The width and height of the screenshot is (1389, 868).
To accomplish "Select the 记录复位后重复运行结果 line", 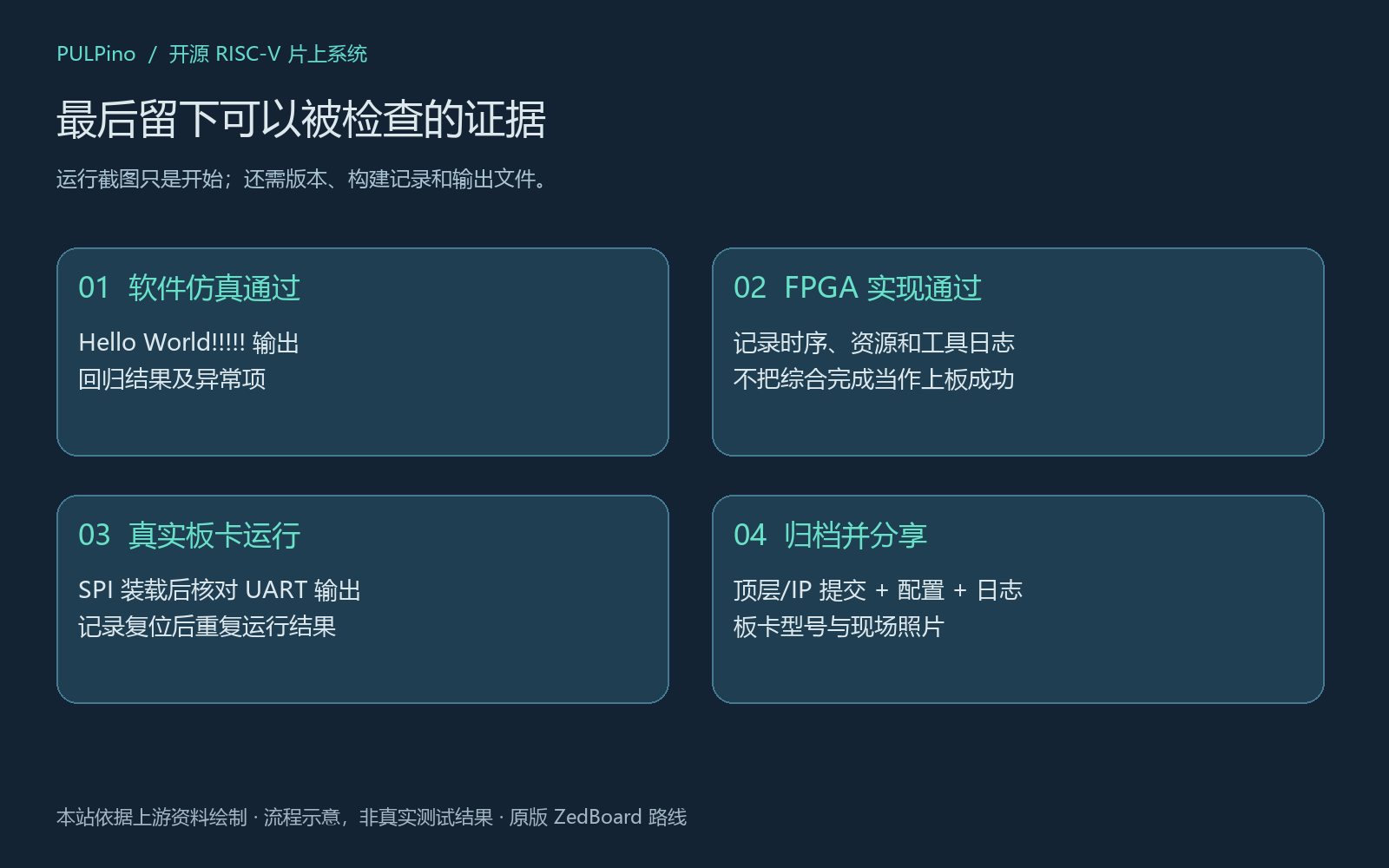I will [x=207, y=627].
